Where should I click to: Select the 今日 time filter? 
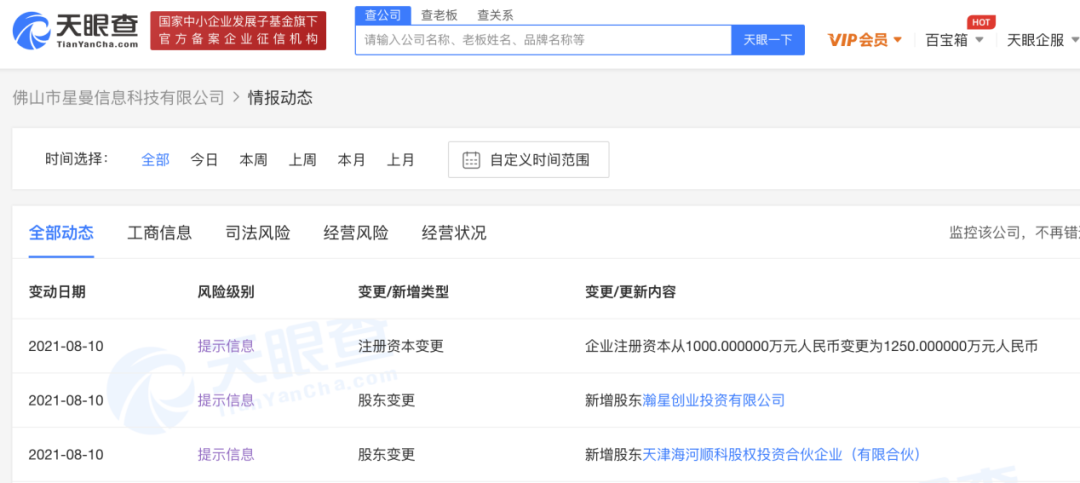pyautogui.click(x=204, y=160)
